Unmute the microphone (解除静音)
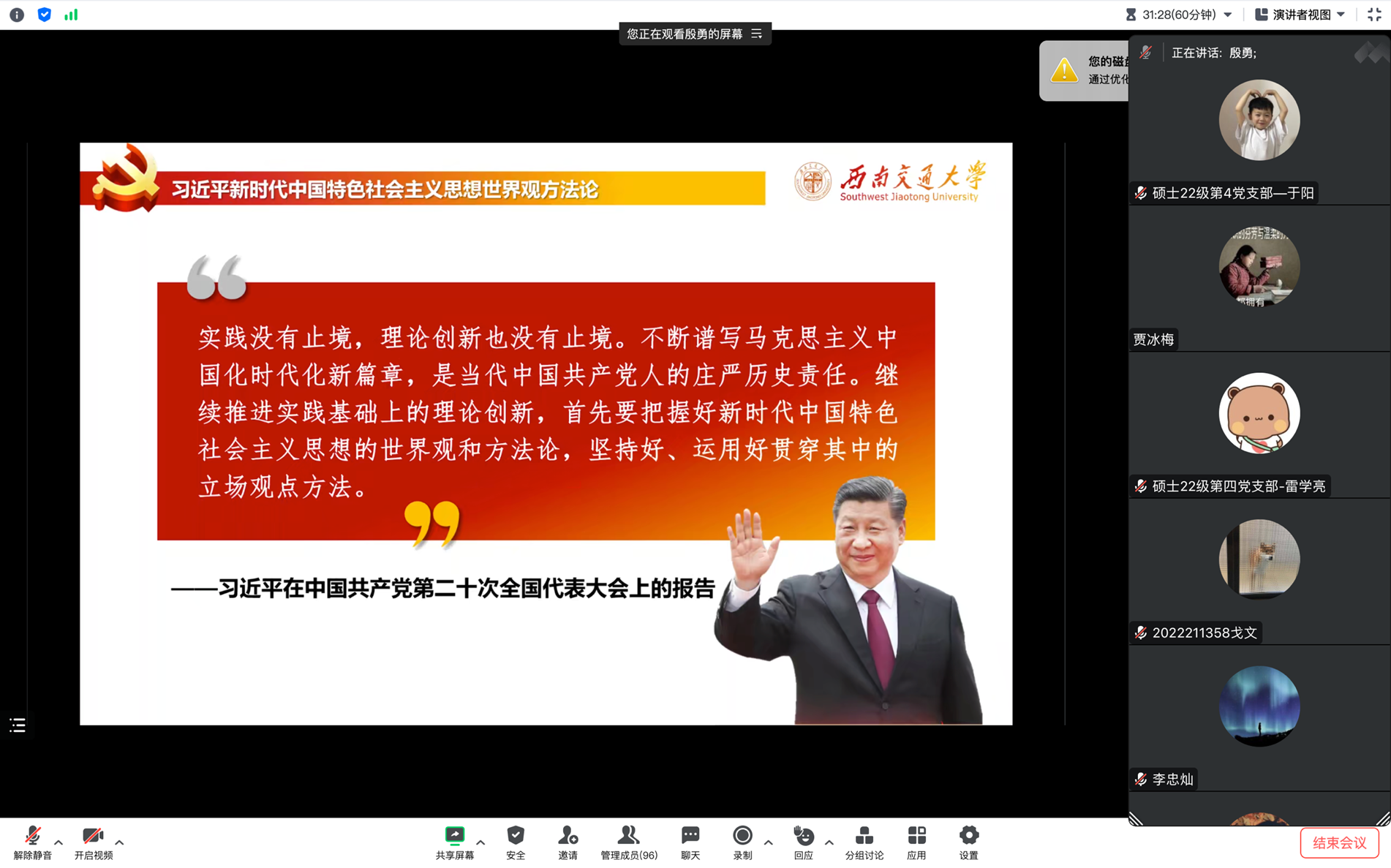Viewport: 1391px width, 868px height. point(32,842)
